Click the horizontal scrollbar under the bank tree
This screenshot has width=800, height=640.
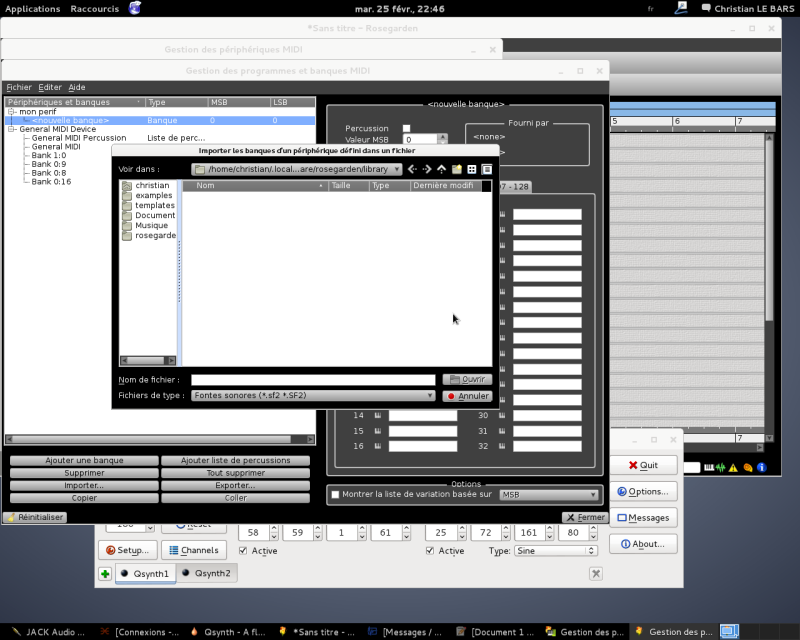click(160, 439)
